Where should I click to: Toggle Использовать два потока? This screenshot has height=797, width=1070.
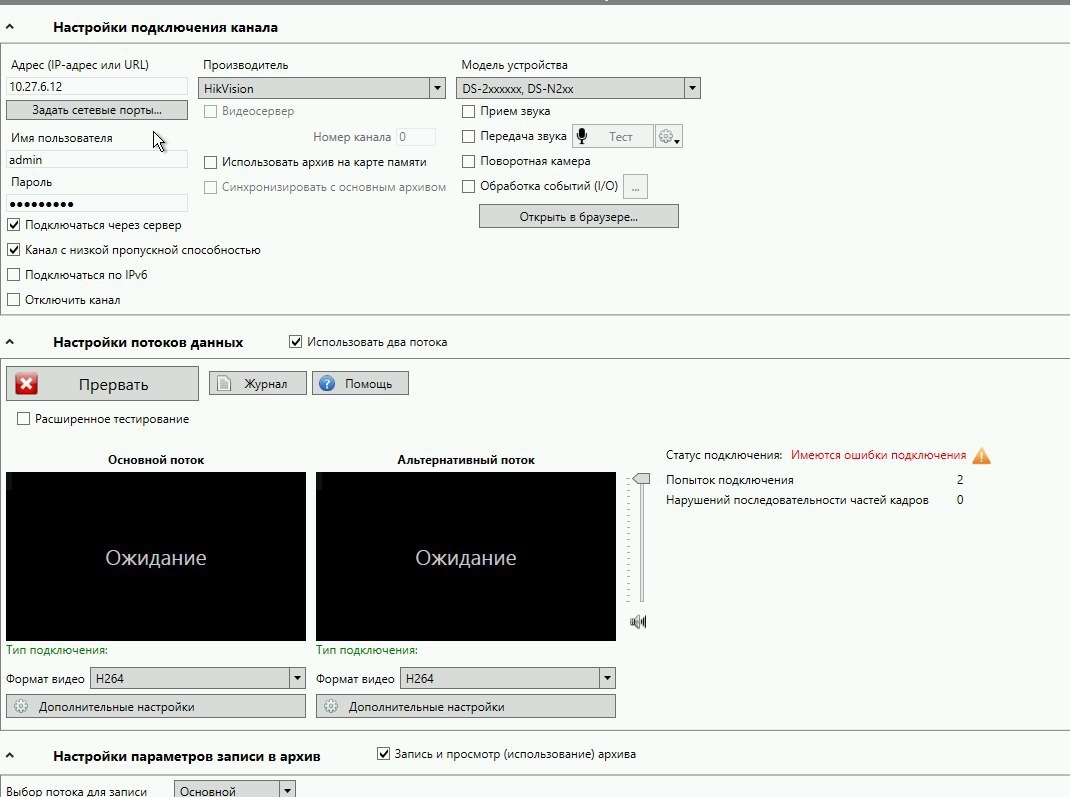coord(295,342)
